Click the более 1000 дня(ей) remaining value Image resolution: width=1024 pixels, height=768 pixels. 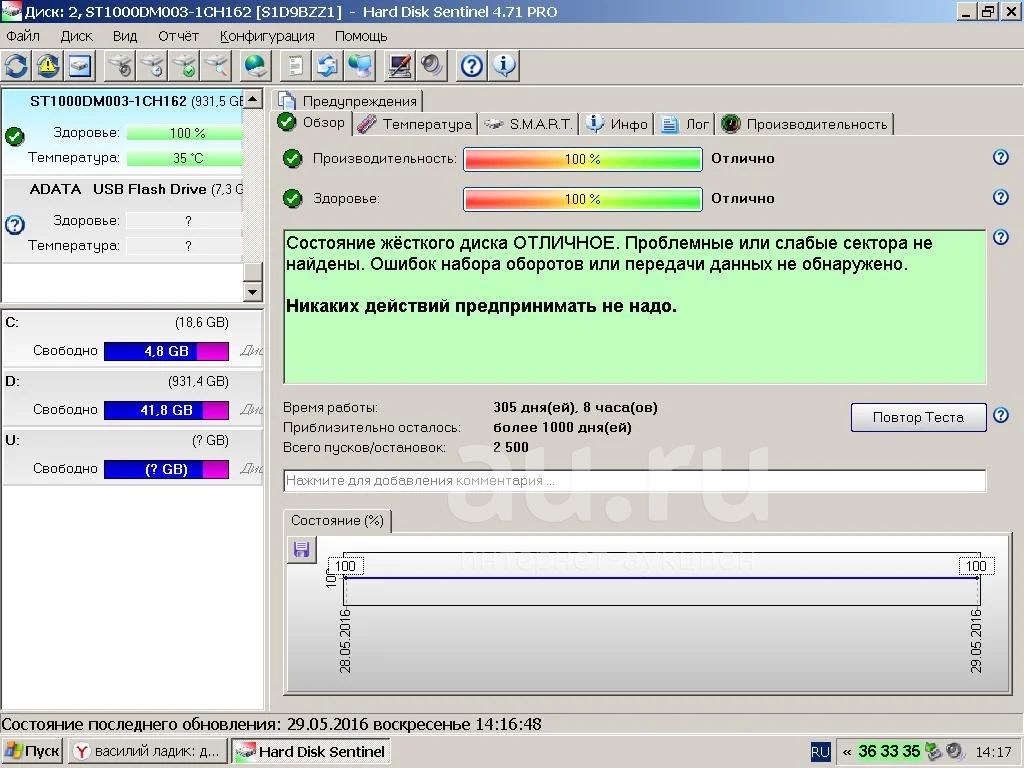[562, 428]
